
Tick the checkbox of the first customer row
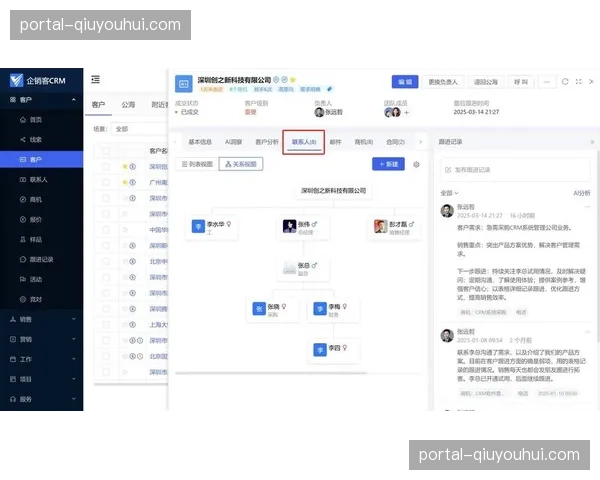pyautogui.click(x=106, y=167)
